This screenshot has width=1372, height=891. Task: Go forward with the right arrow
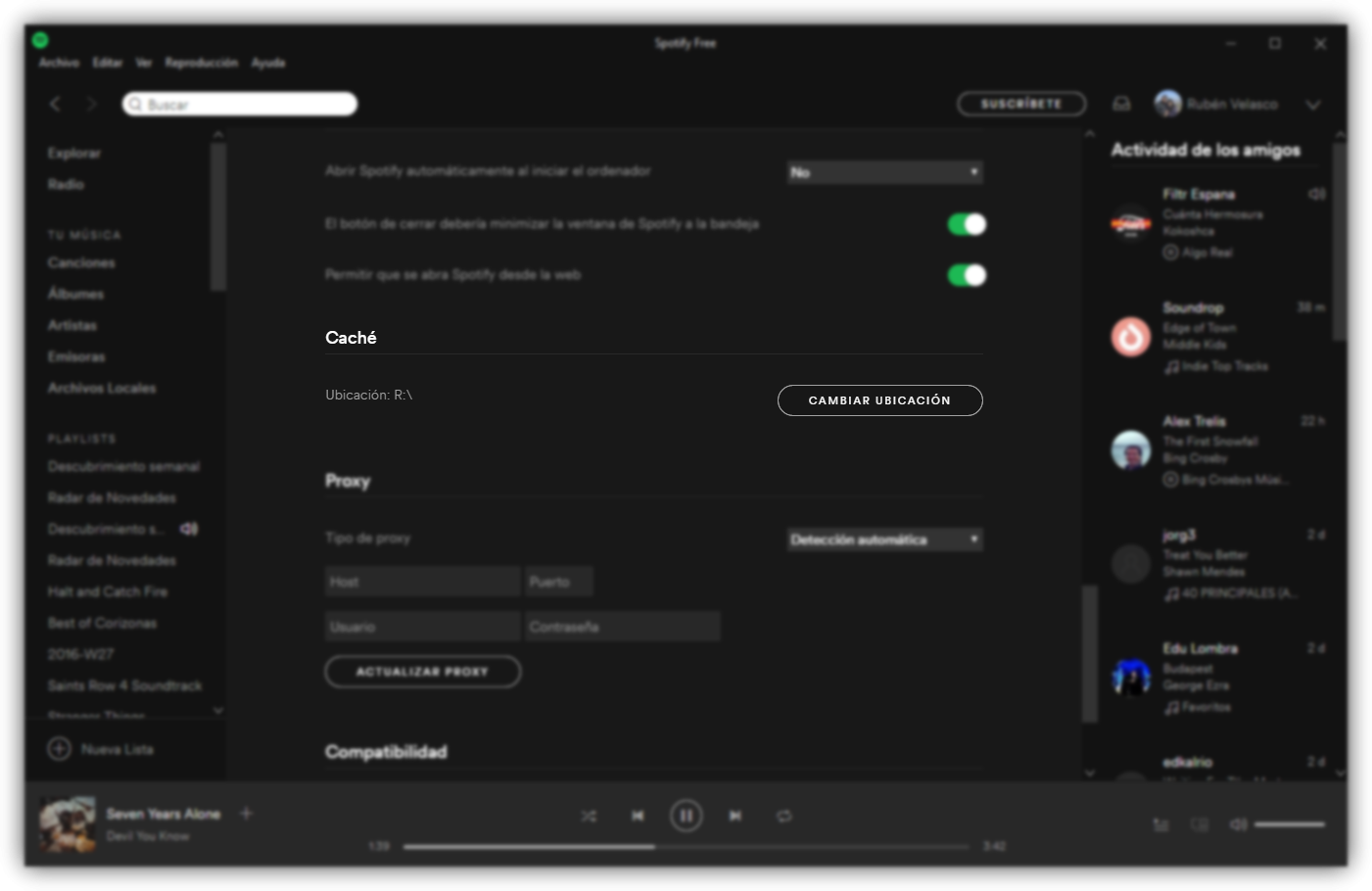[x=92, y=104]
